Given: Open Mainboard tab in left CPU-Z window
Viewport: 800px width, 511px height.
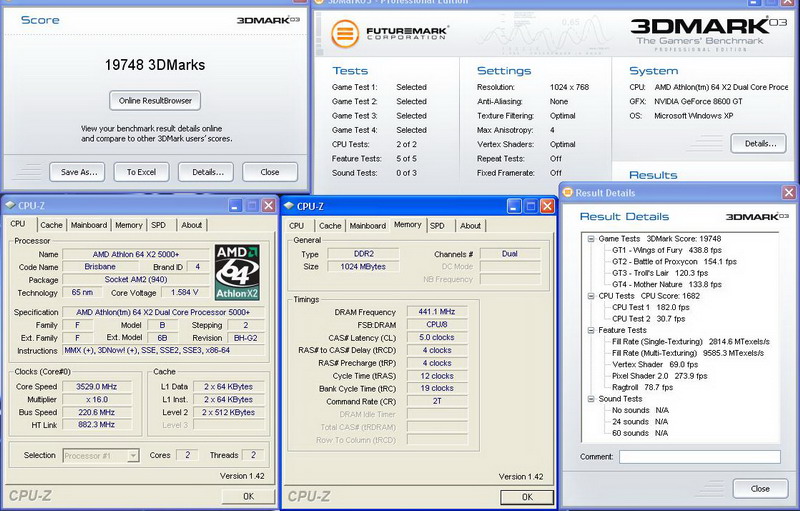Looking at the screenshot, I should tap(89, 225).
